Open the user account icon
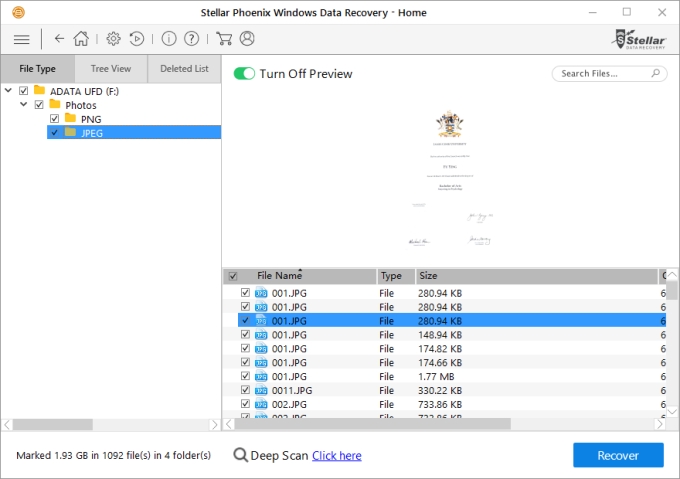The height and width of the screenshot is (479, 680). point(247,39)
